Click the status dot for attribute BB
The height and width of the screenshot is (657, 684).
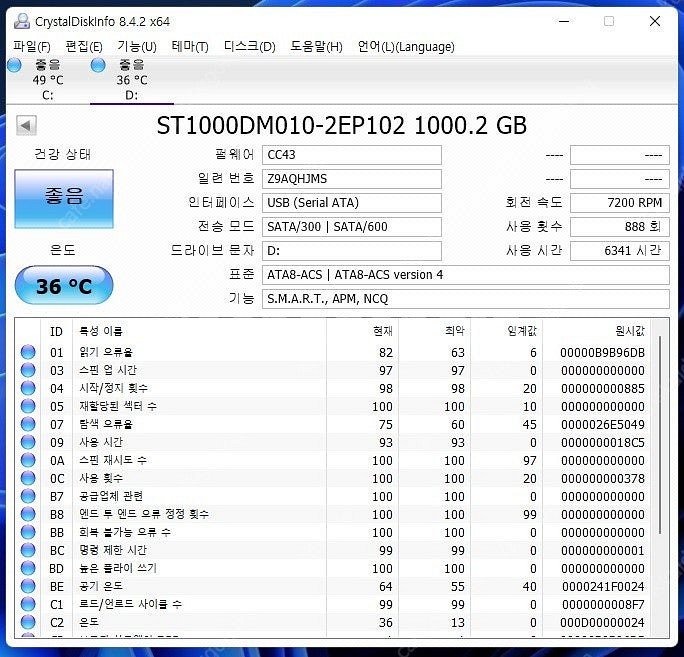pos(28,532)
